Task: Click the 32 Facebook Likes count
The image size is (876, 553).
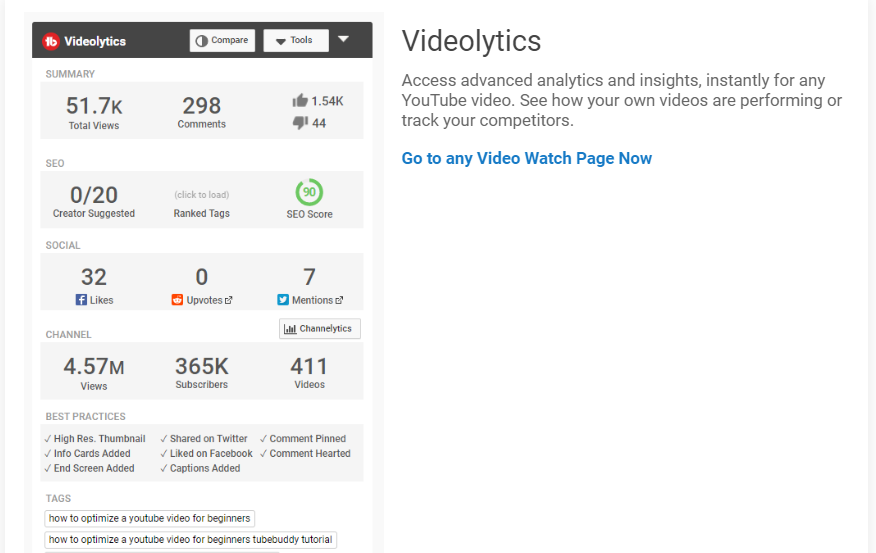Action: [94, 277]
